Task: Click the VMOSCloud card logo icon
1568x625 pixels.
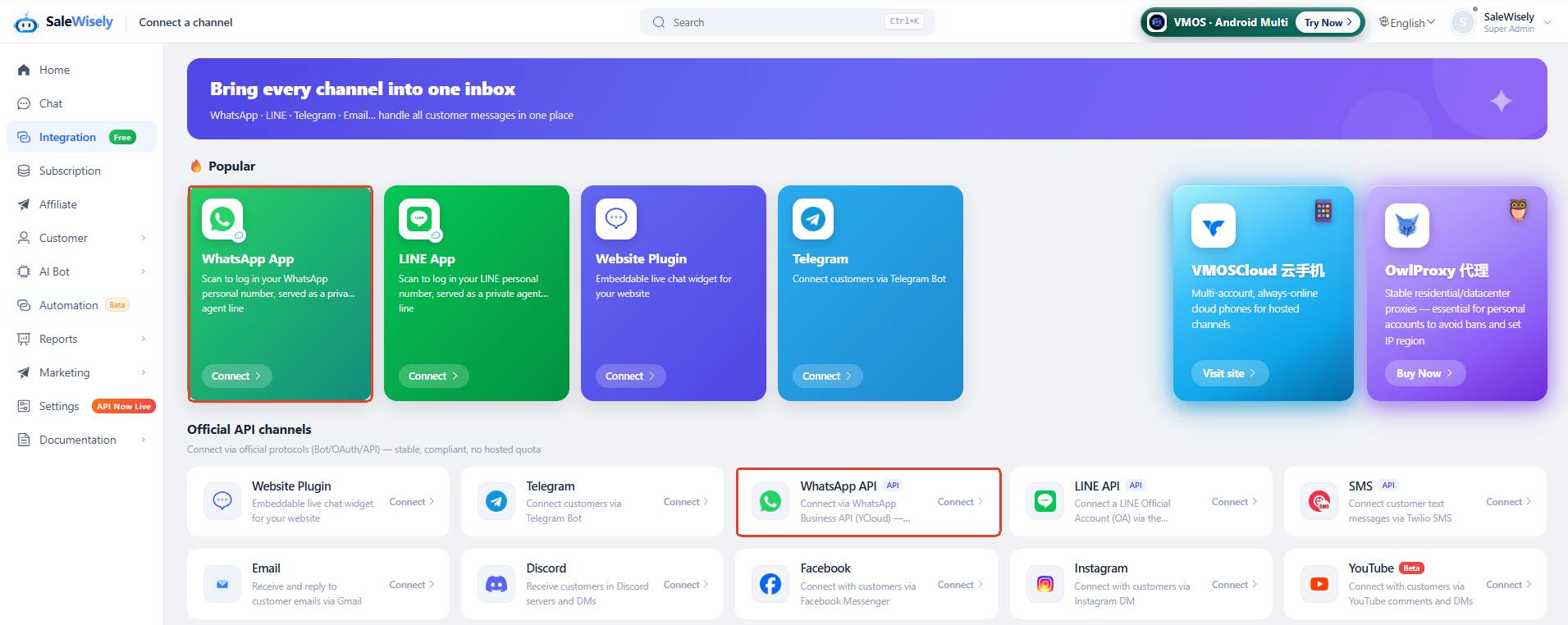Action: [1214, 226]
